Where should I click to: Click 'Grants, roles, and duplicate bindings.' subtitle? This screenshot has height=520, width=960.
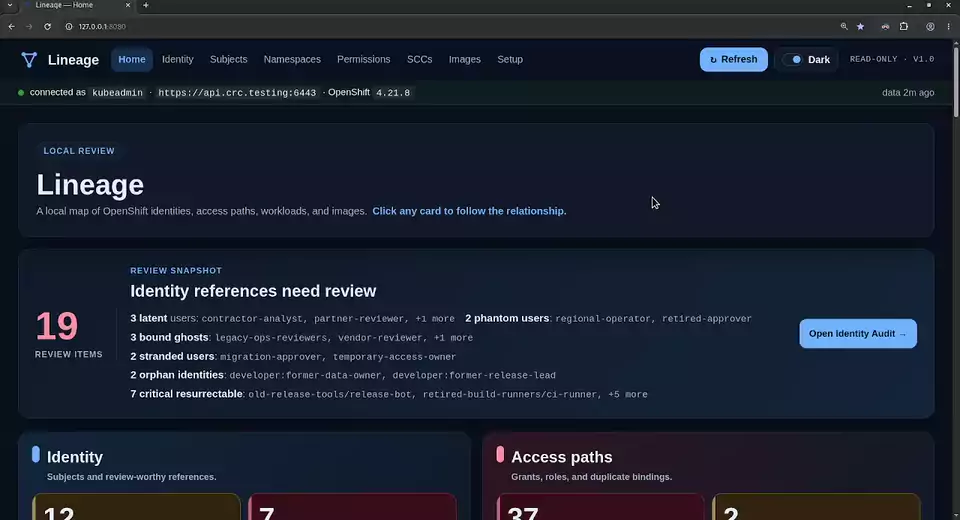click(x=591, y=477)
